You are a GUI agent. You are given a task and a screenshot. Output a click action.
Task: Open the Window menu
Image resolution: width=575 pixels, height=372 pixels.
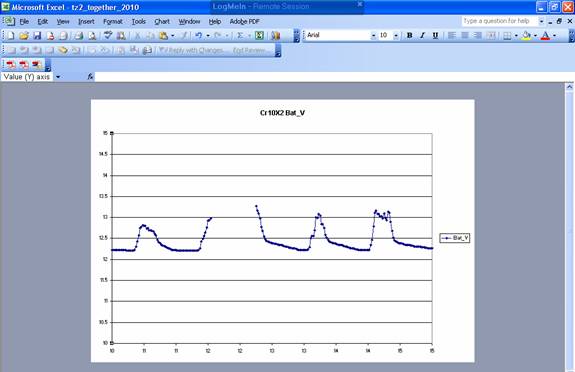pyautogui.click(x=189, y=22)
